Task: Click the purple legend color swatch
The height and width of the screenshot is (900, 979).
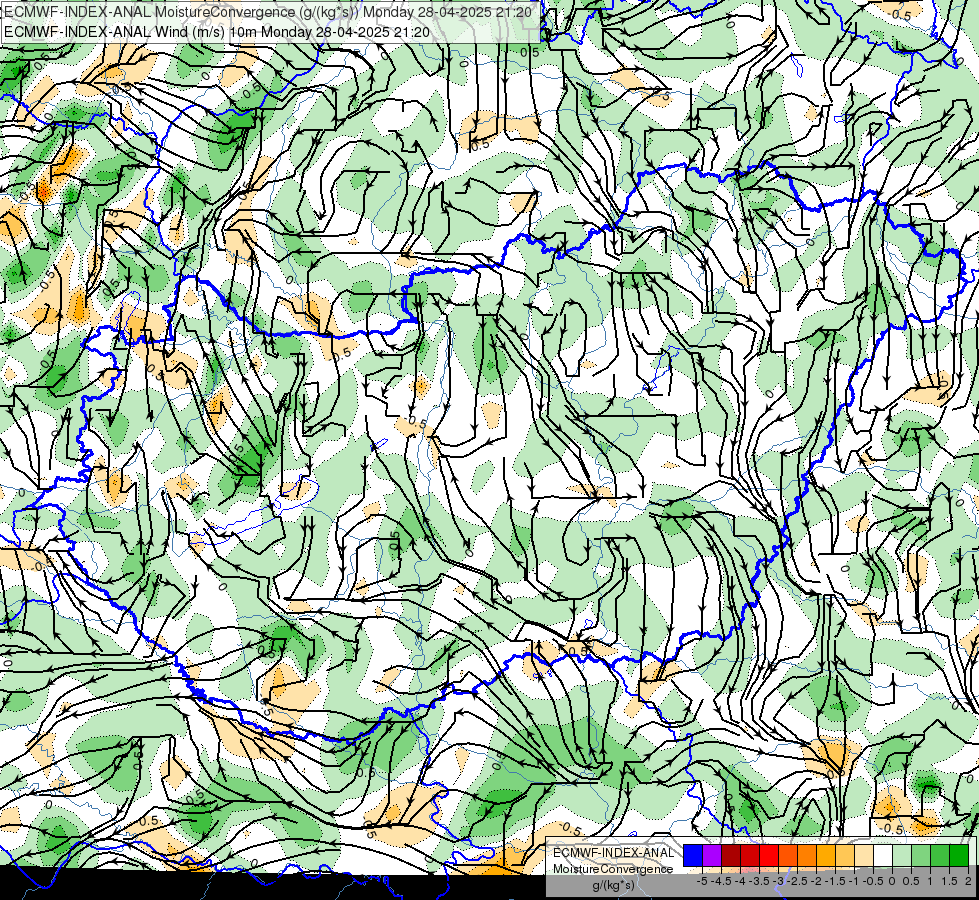Action: point(712,855)
